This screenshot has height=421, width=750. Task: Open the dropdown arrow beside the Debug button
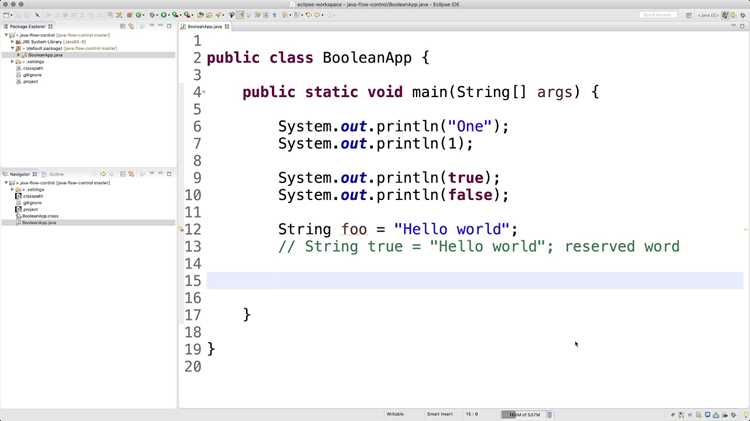click(156, 15)
